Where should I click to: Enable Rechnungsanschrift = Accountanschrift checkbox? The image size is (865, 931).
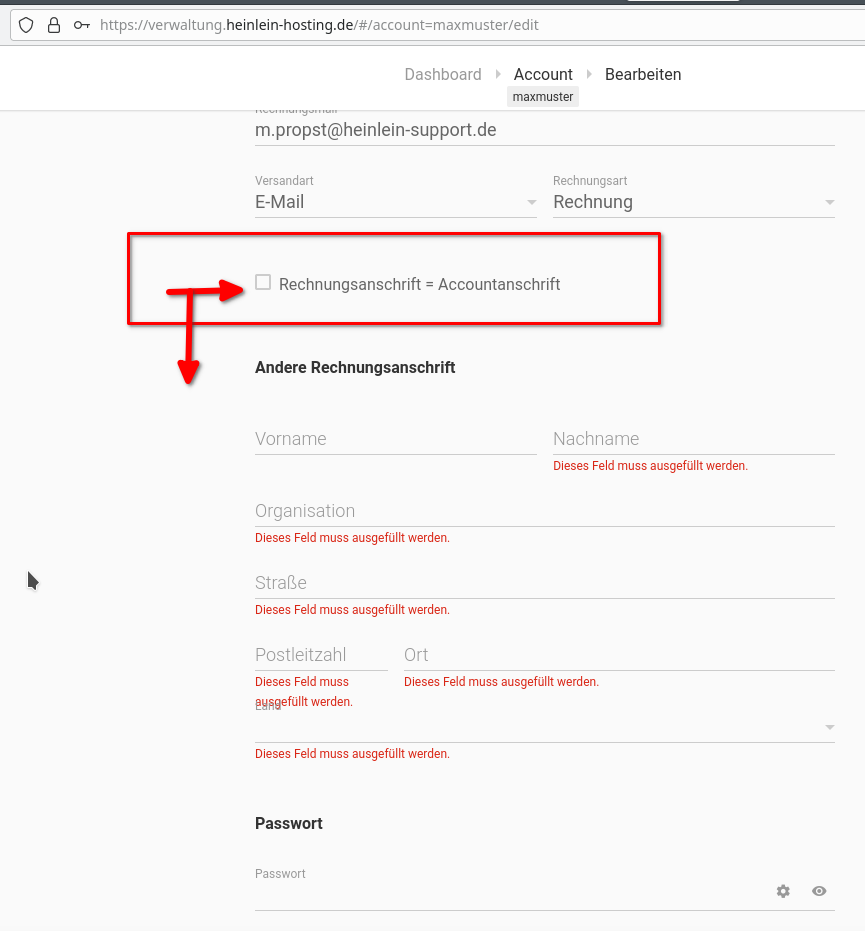(x=263, y=283)
